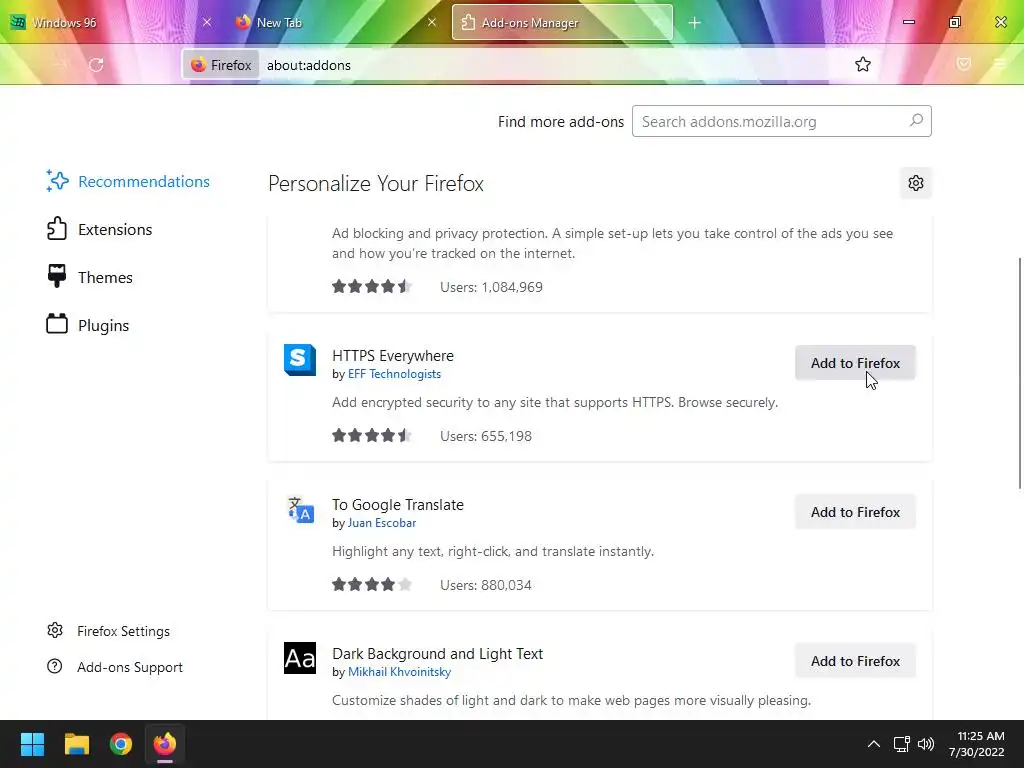The height and width of the screenshot is (768, 1024).
Task: Click the Users: 655,198 text
Action: click(x=486, y=436)
